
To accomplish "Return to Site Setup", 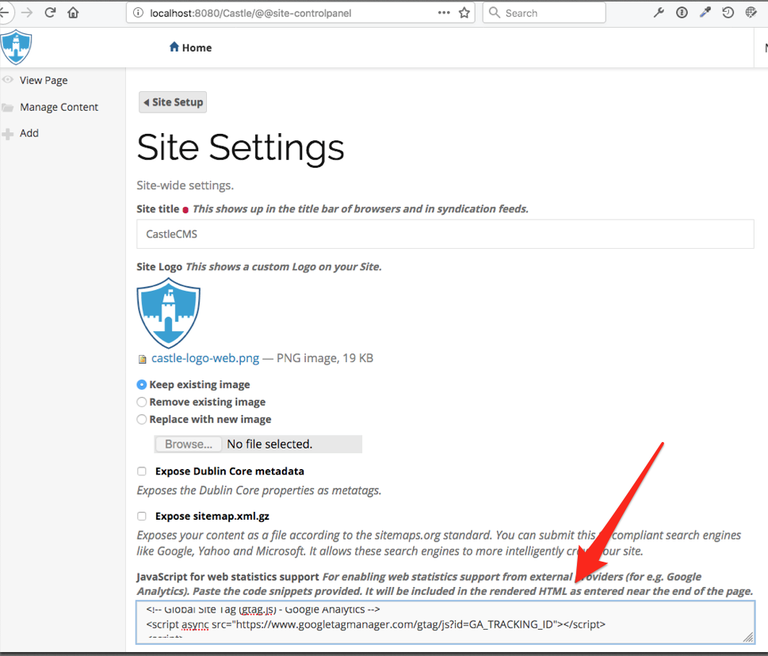I will pos(173,102).
